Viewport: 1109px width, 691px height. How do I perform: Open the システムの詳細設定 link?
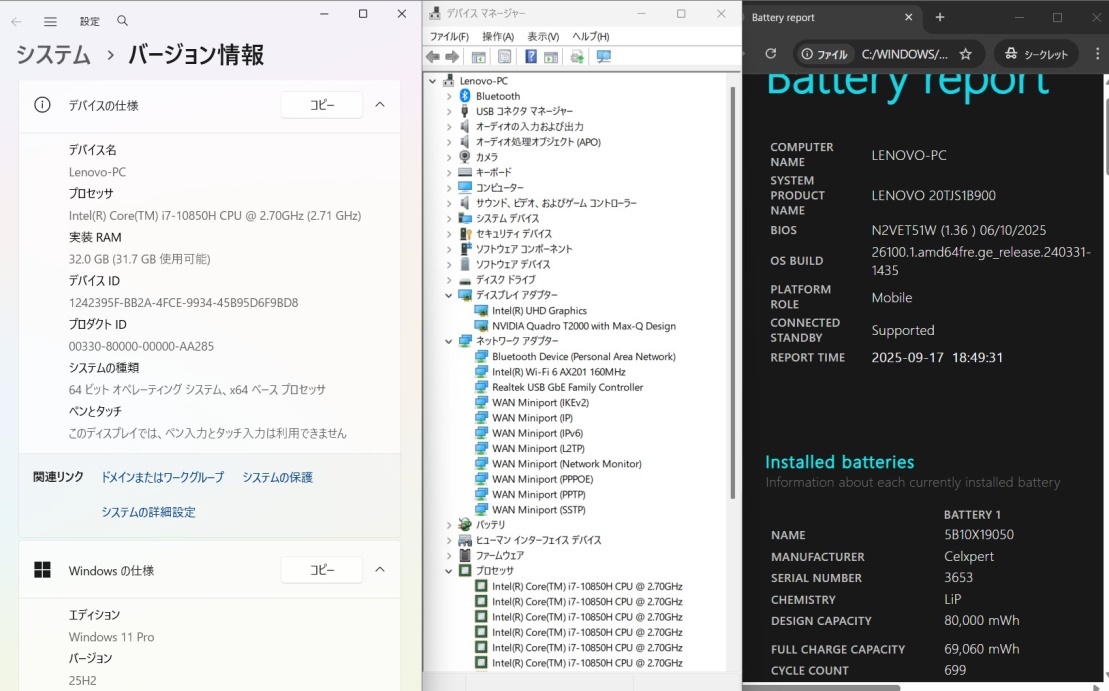(148, 512)
